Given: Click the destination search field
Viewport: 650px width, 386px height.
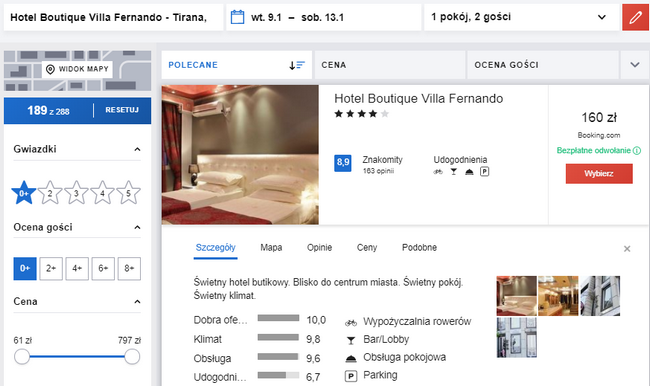Looking at the screenshot, I should pyautogui.click(x=113, y=17).
